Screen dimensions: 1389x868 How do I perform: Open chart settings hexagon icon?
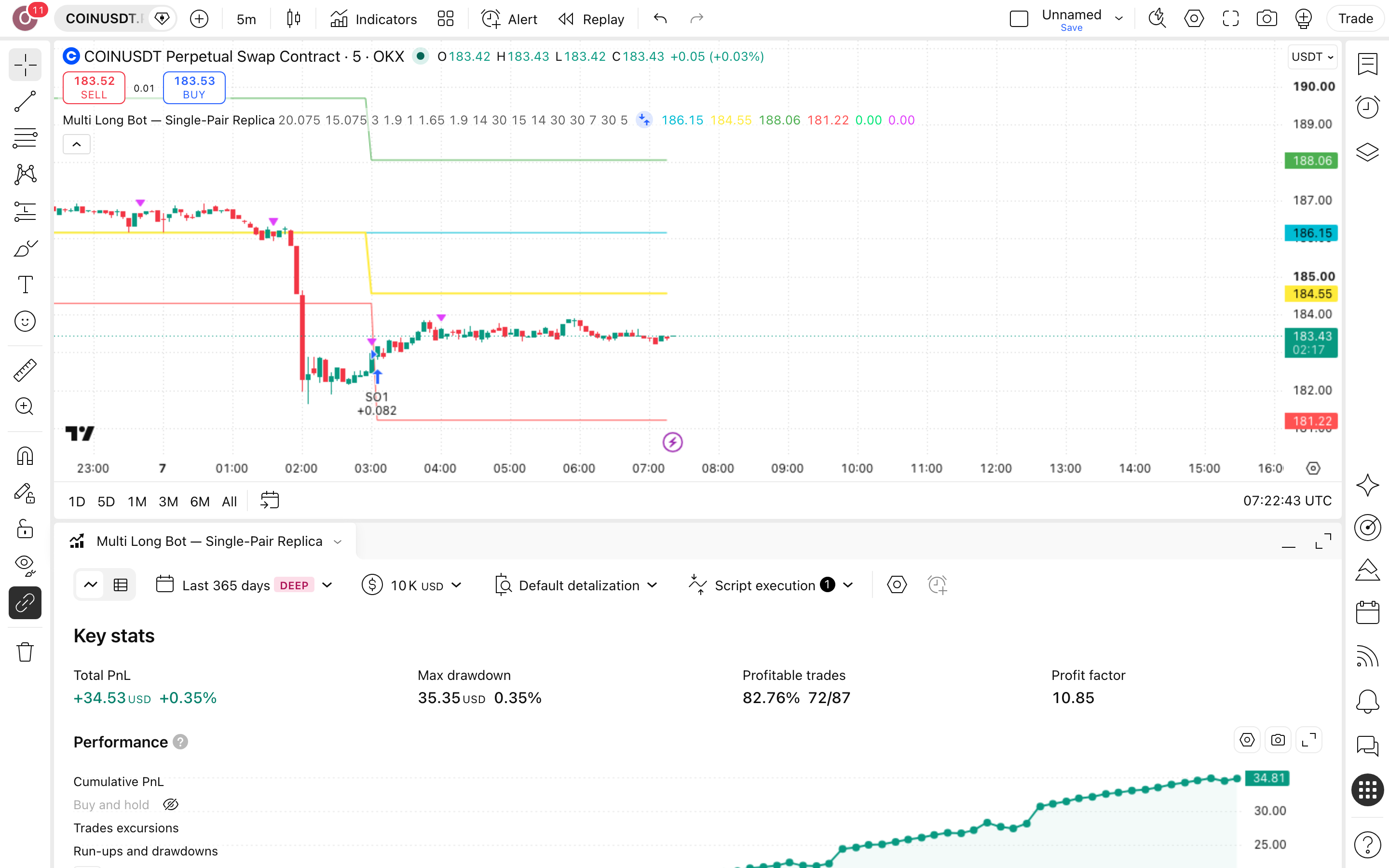[1194, 19]
